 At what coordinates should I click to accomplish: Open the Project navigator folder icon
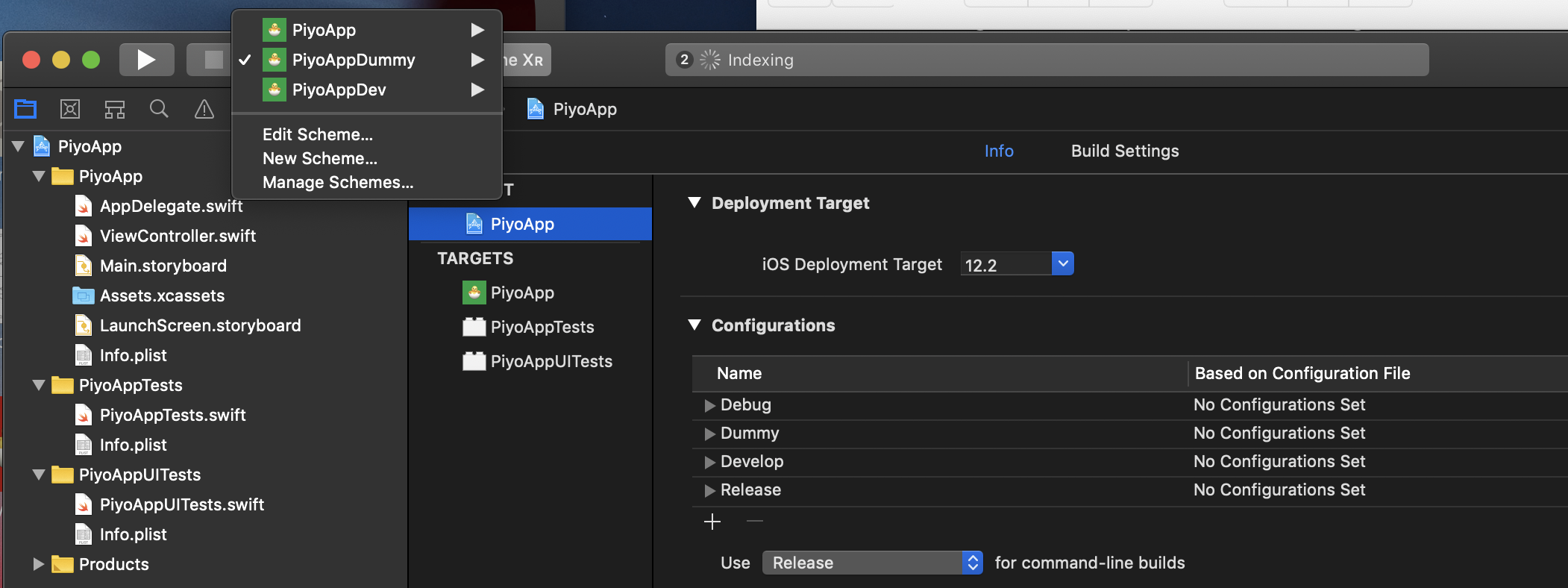point(25,109)
